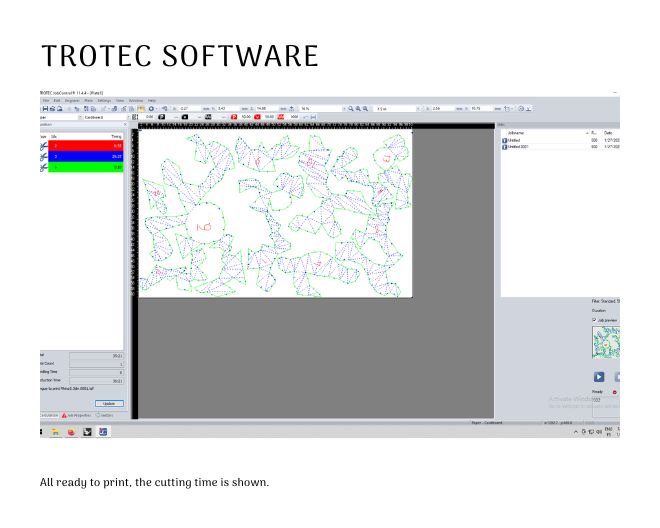
Task: Click the red P power icon
Action: click(x=234, y=117)
